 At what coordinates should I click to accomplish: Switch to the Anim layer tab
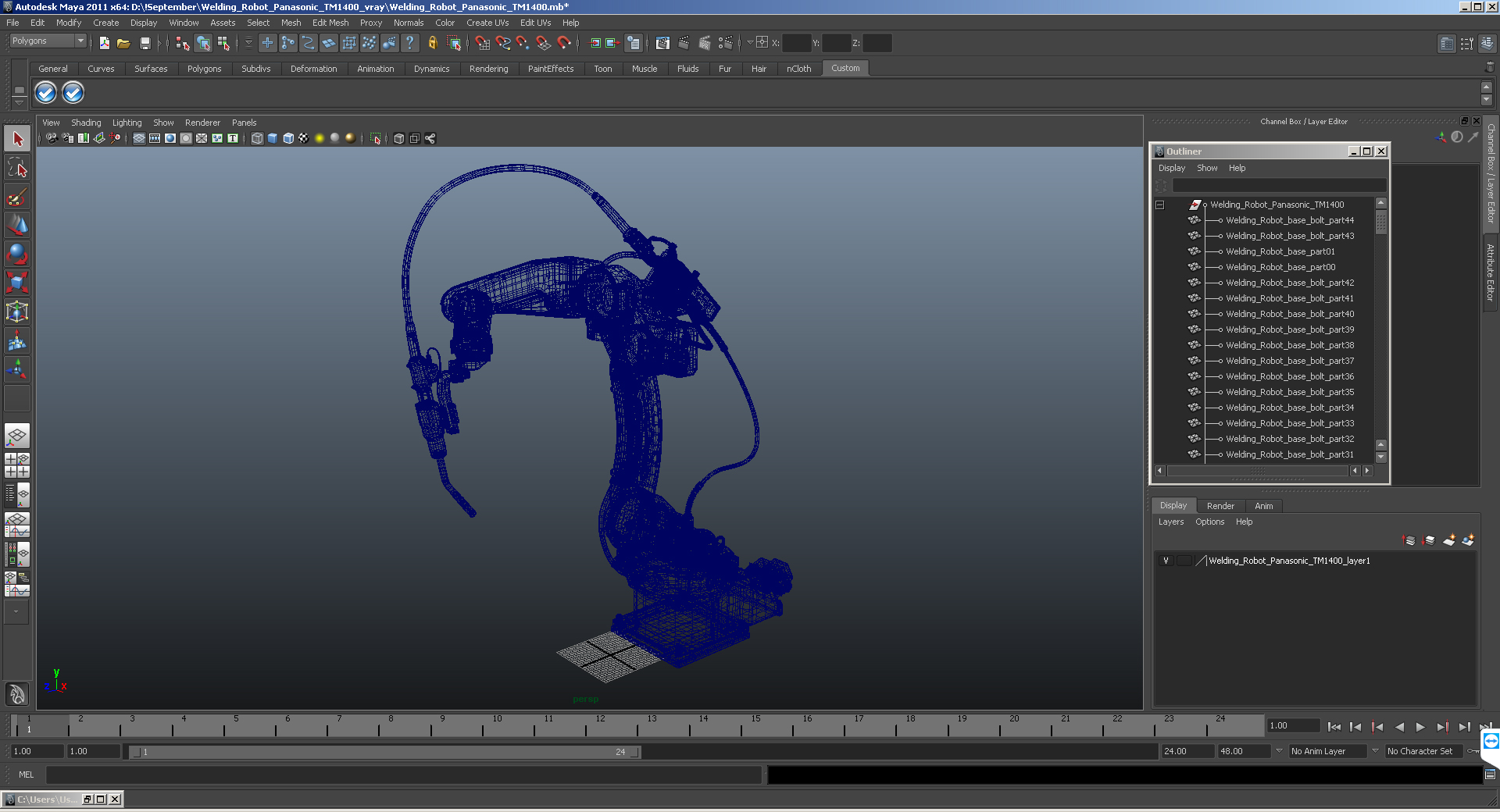tap(1263, 506)
